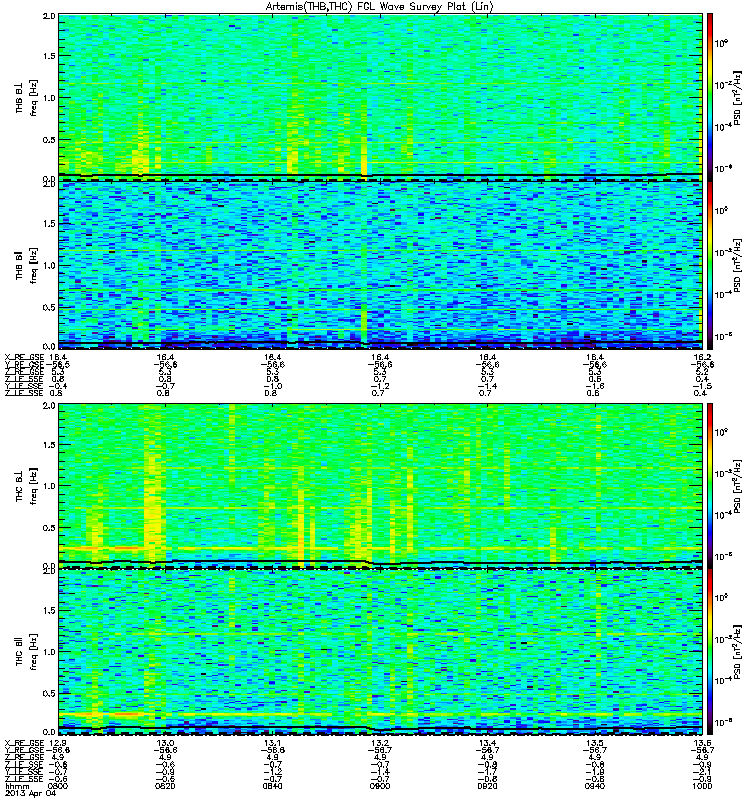Click the X_RE_GSE row label under THC panels
Viewport: 750px width, 800px height.
(24, 743)
